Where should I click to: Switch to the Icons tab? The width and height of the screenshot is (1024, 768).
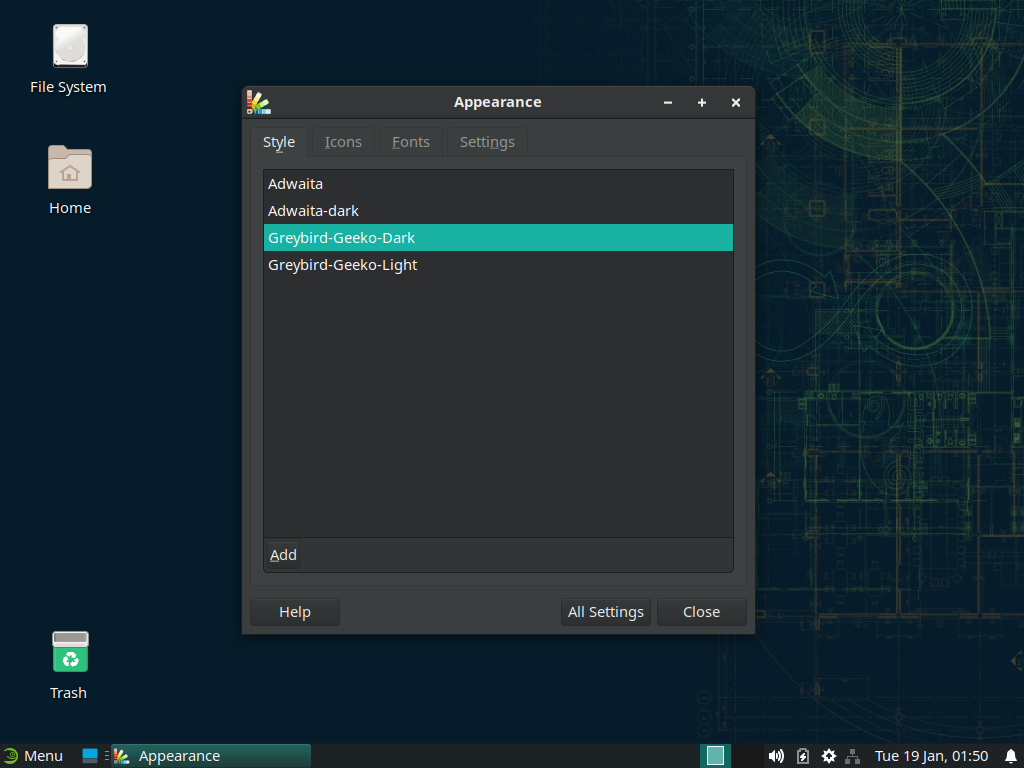pos(343,142)
